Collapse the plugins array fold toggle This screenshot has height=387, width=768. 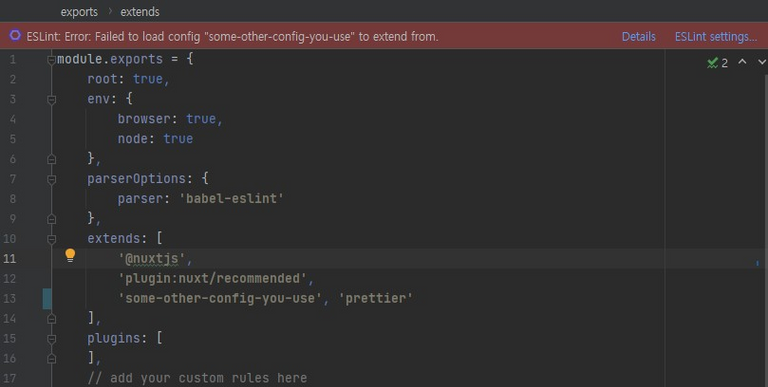coord(51,339)
